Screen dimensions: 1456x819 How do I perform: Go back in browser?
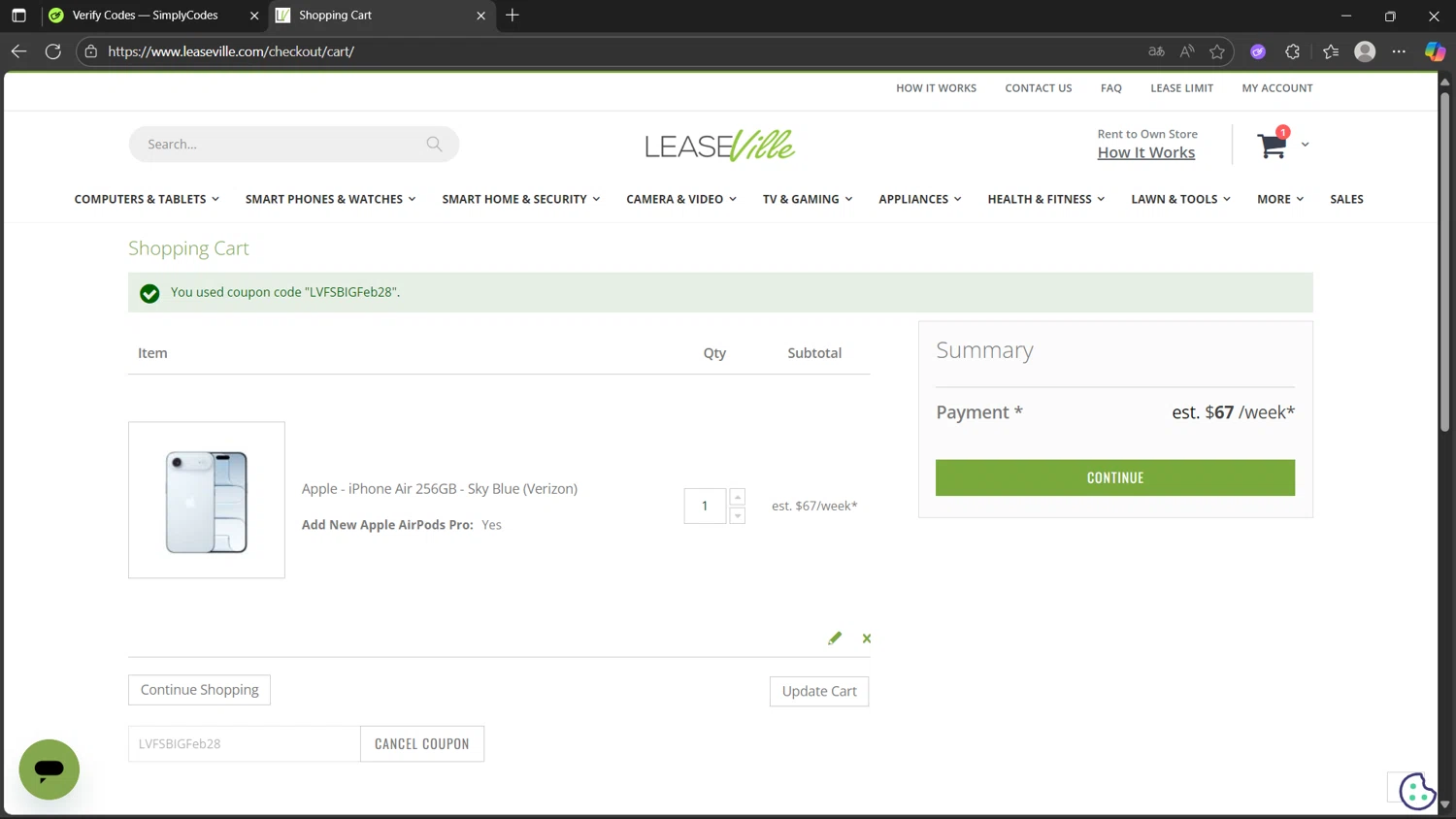coord(18,51)
